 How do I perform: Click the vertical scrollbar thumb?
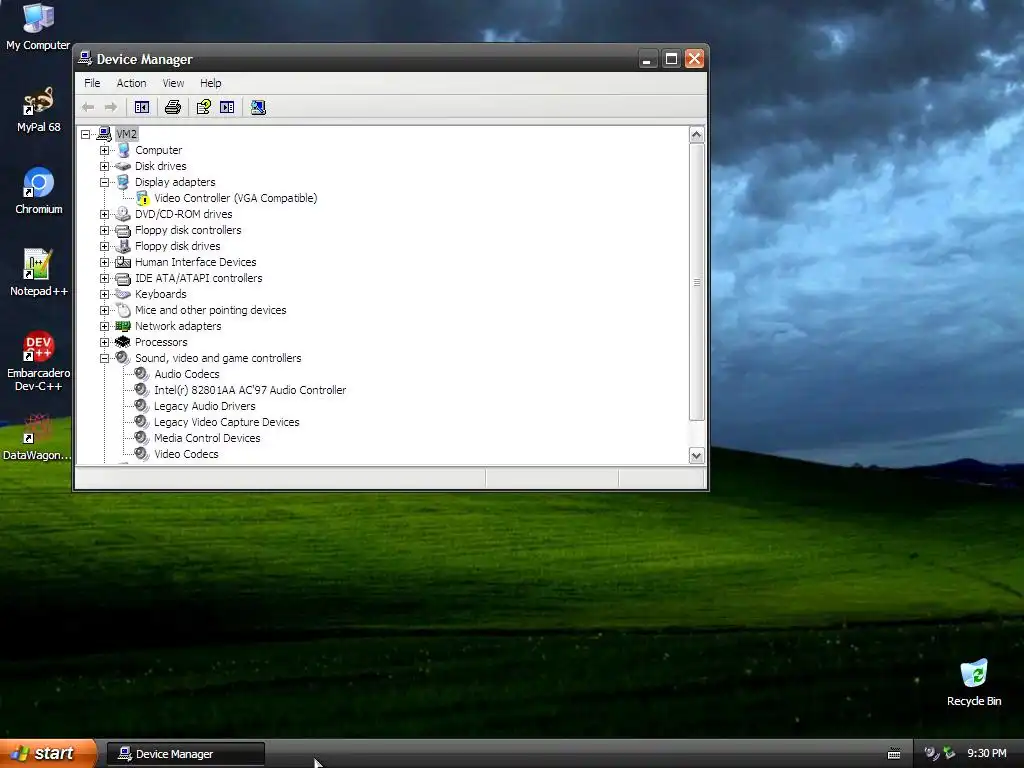coord(697,282)
